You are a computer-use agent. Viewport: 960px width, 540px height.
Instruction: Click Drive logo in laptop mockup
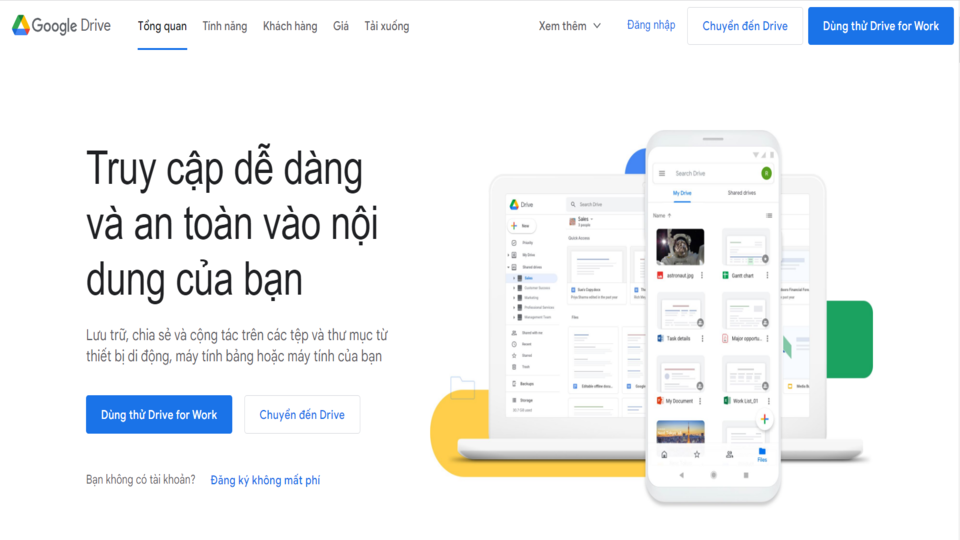[x=522, y=204]
